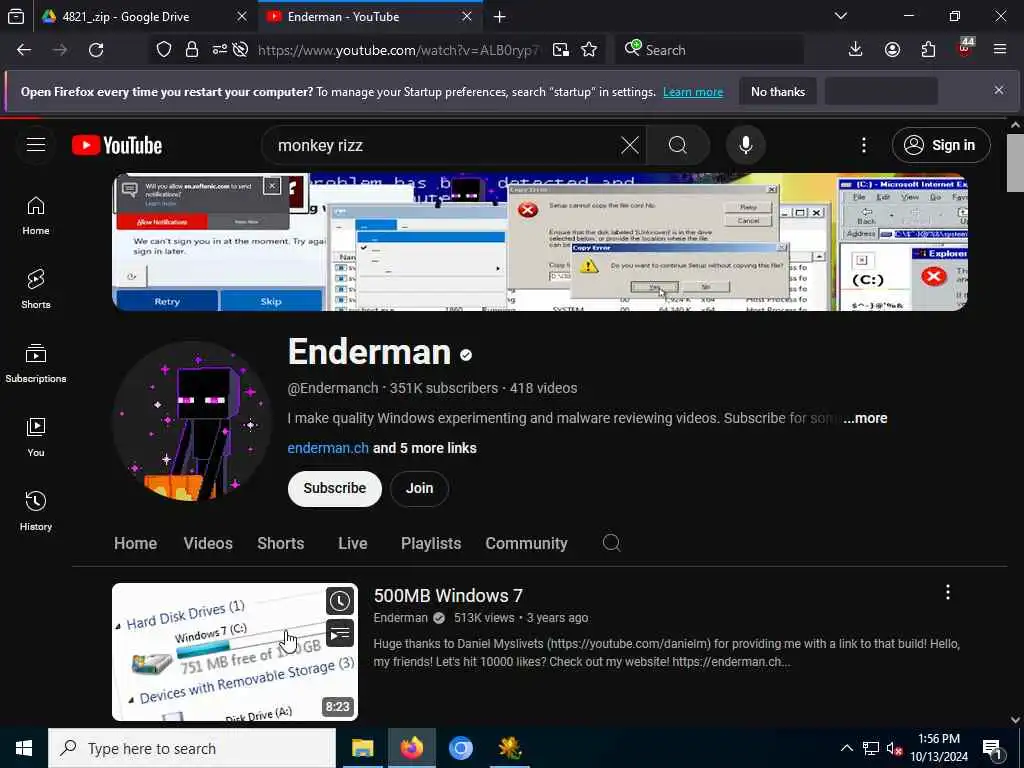Add 500MB Windows 7 video to queue
Image resolution: width=1024 pixels, height=768 pixels.
point(340,633)
